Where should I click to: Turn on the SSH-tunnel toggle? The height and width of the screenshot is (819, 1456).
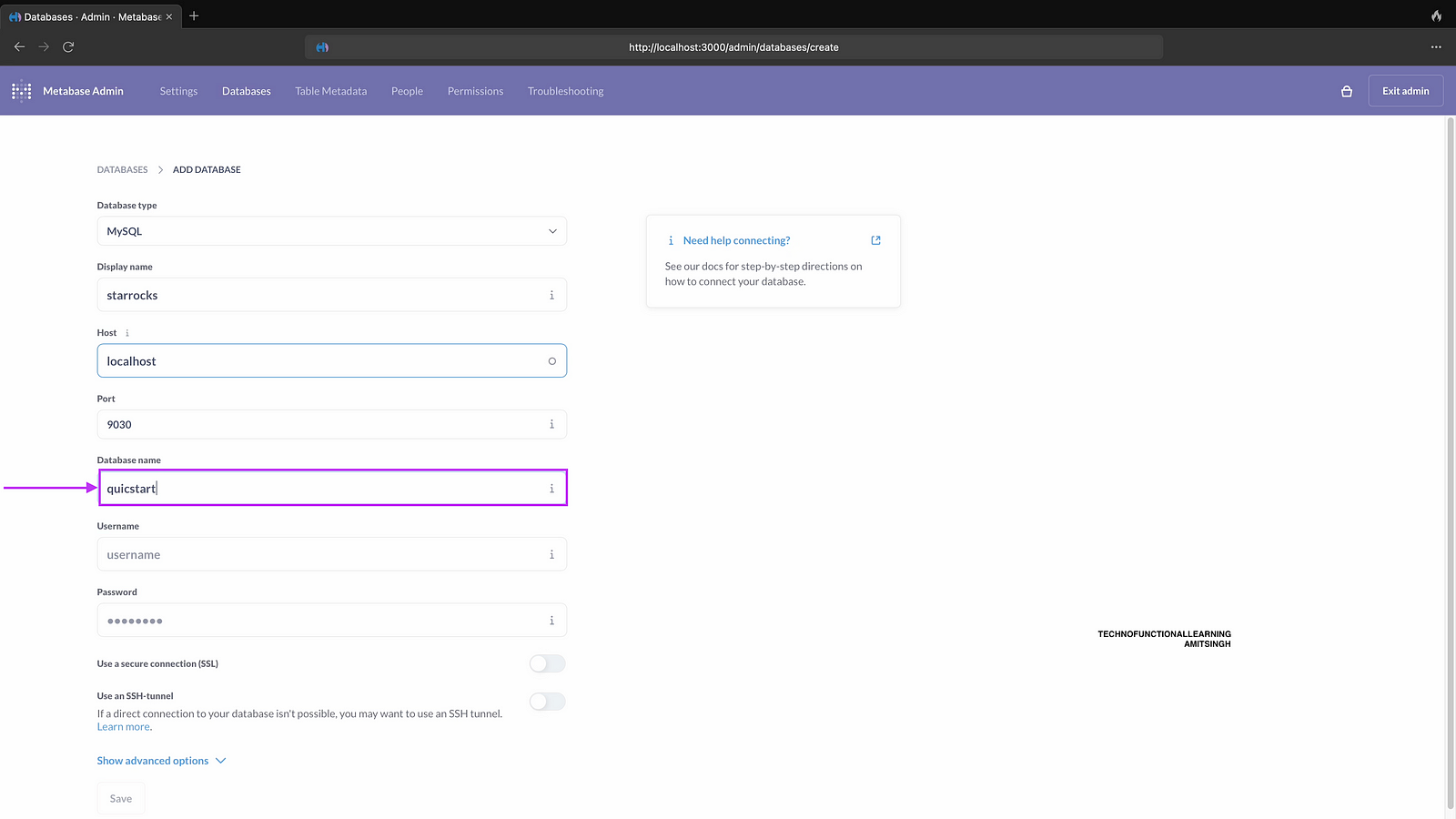click(547, 702)
